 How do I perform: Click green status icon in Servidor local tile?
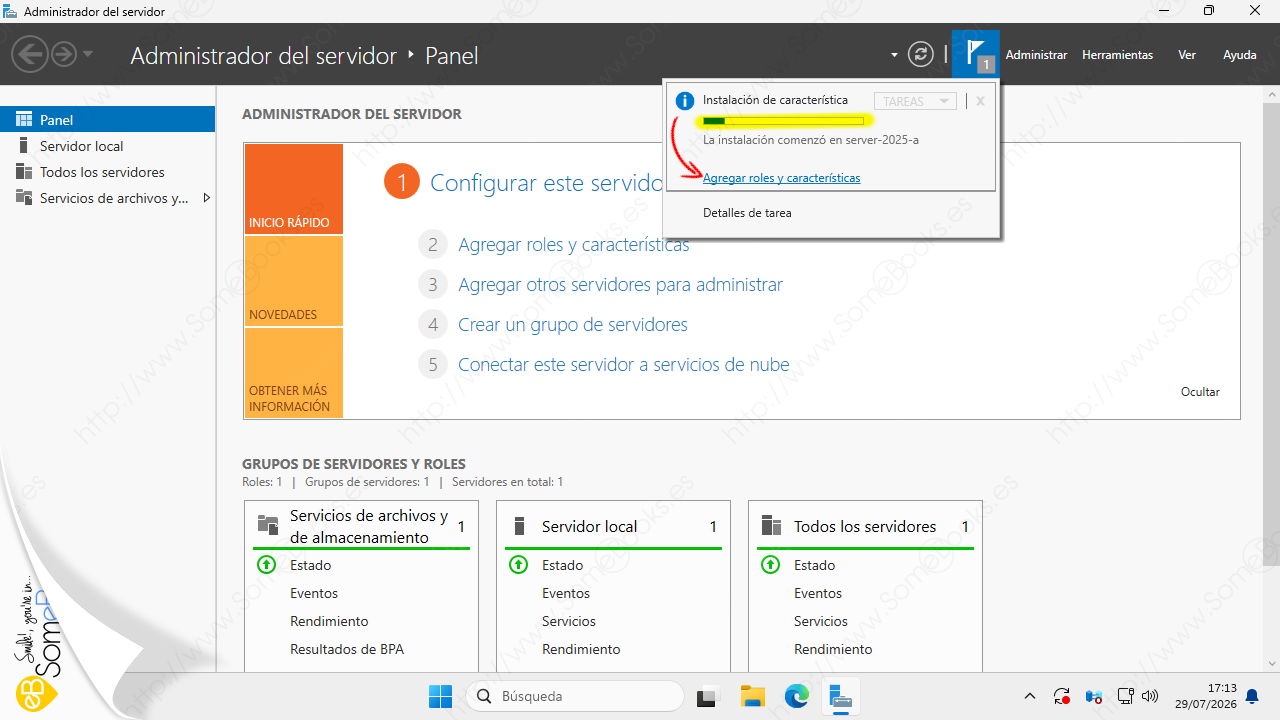pyautogui.click(x=518, y=565)
